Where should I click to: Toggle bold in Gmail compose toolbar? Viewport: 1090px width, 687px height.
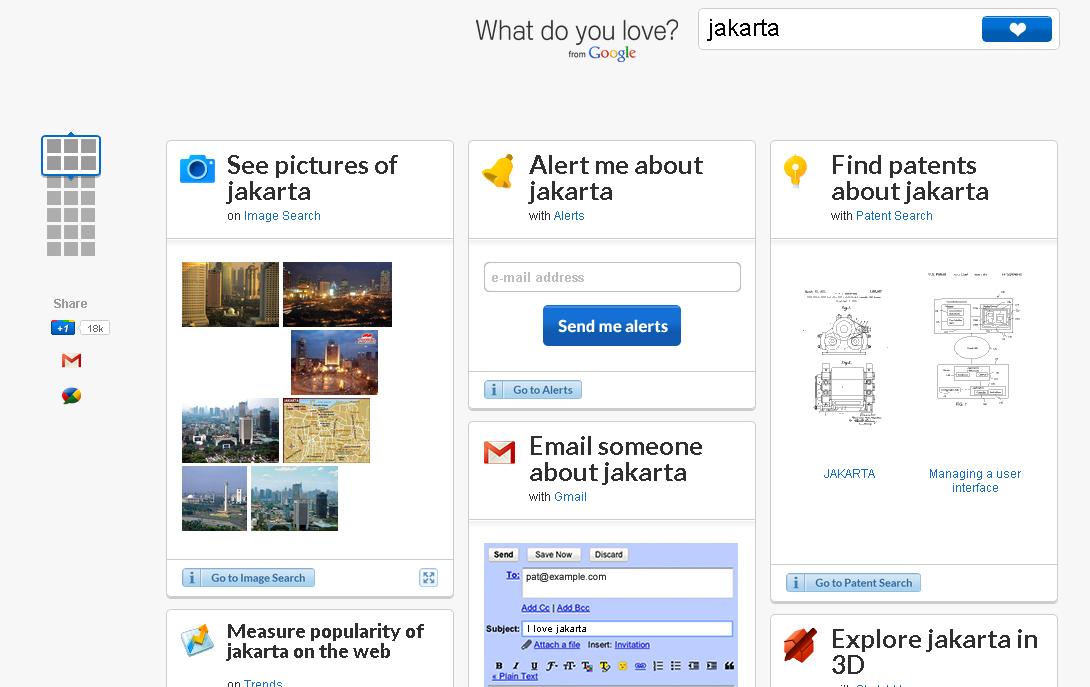click(x=499, y=666)
